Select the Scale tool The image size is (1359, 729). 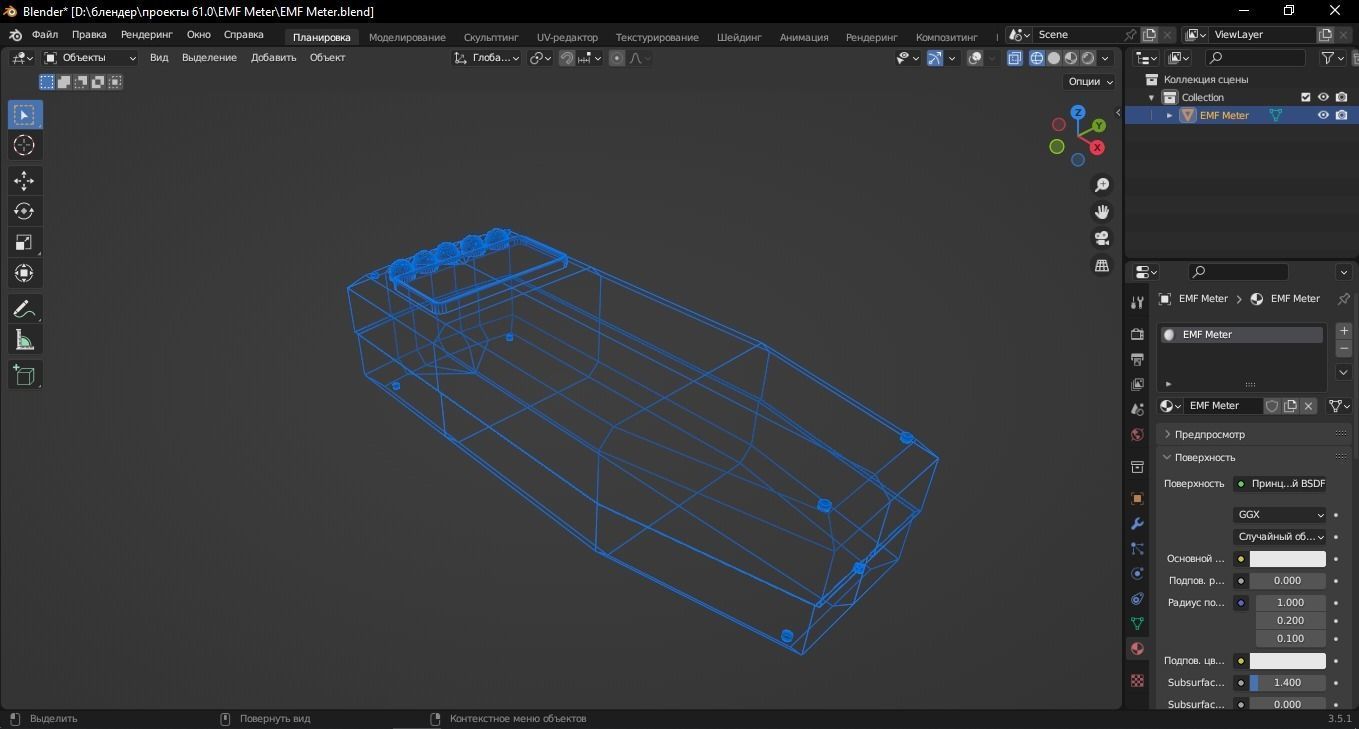pyautogui.click(x=25, y=242)
